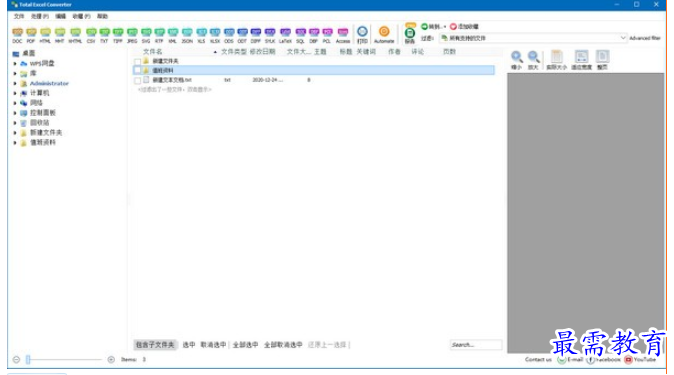Click the thumbnail size slider track
This screenshot has height=375, width=674.
(x=64, y=360)
